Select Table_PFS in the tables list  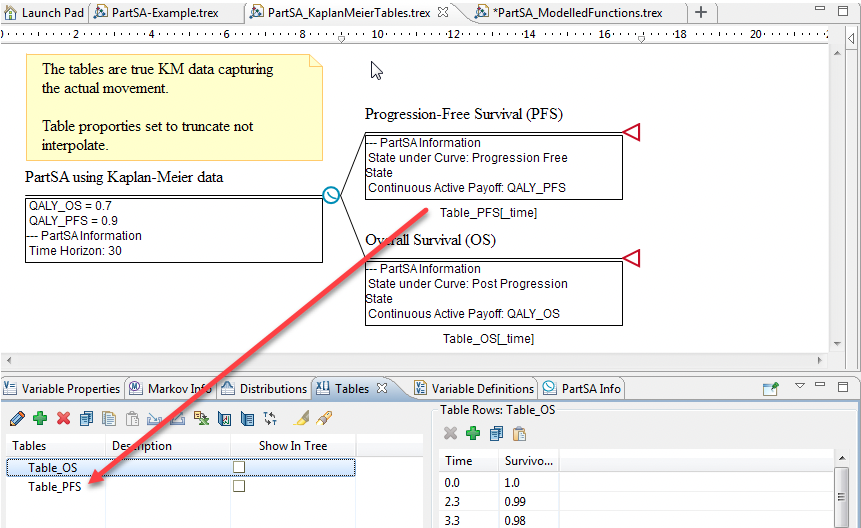coord(55,486)
